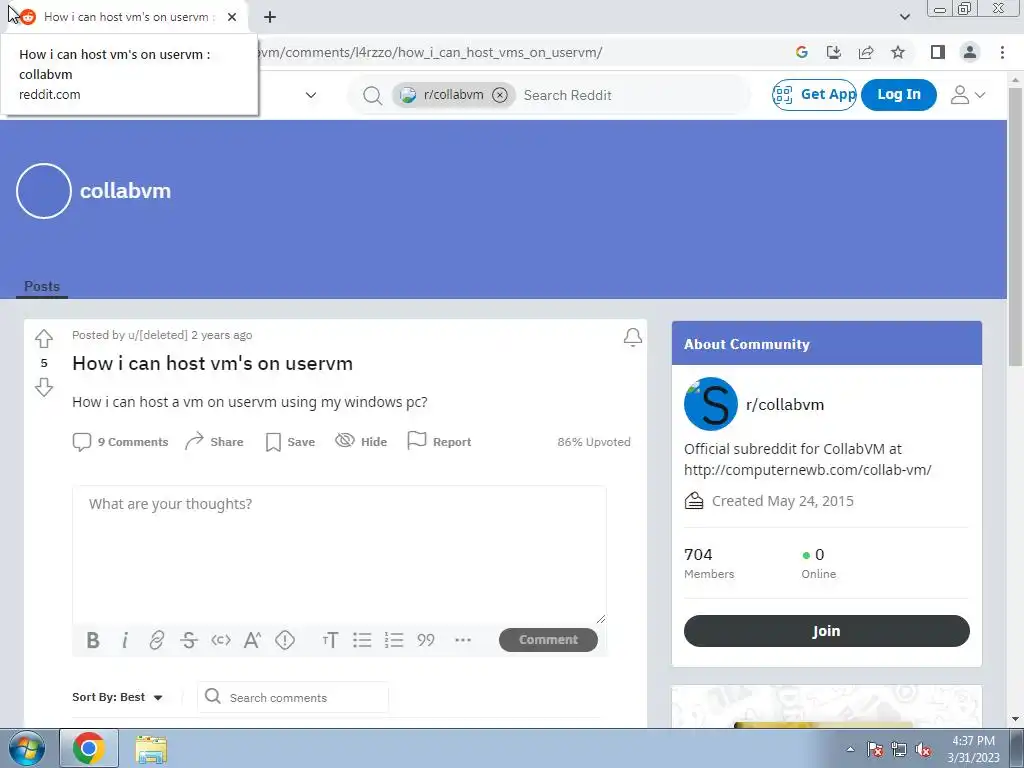Click the Search comments field
This screenshot has height=768, width=1024.
tap(293, 697)
